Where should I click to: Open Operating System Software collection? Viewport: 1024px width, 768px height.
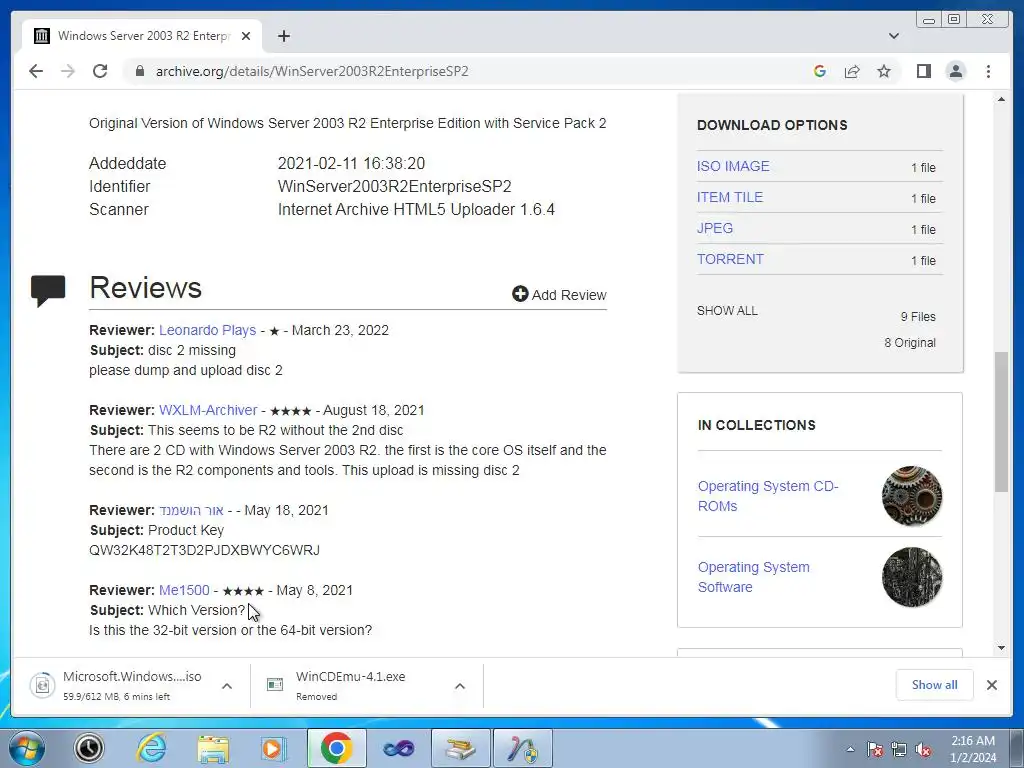tap(754, 577)
